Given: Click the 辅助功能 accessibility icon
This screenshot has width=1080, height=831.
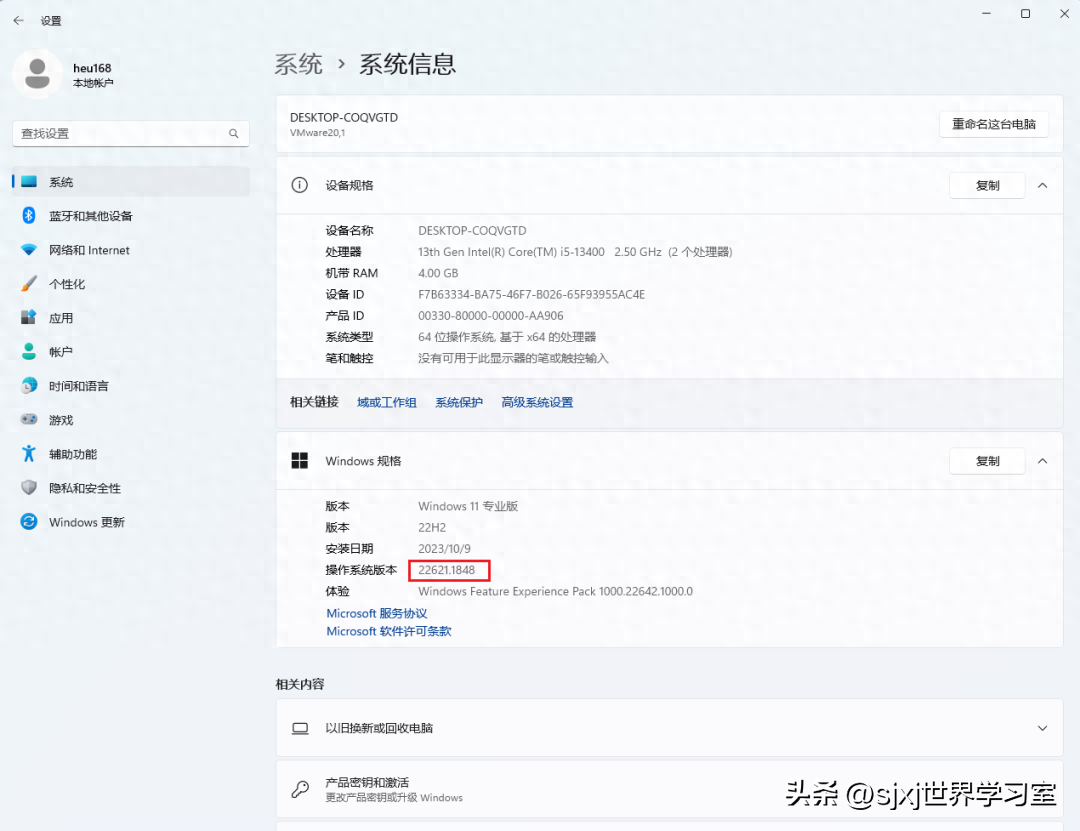Looking at the screenshot, I should (29, 453).
